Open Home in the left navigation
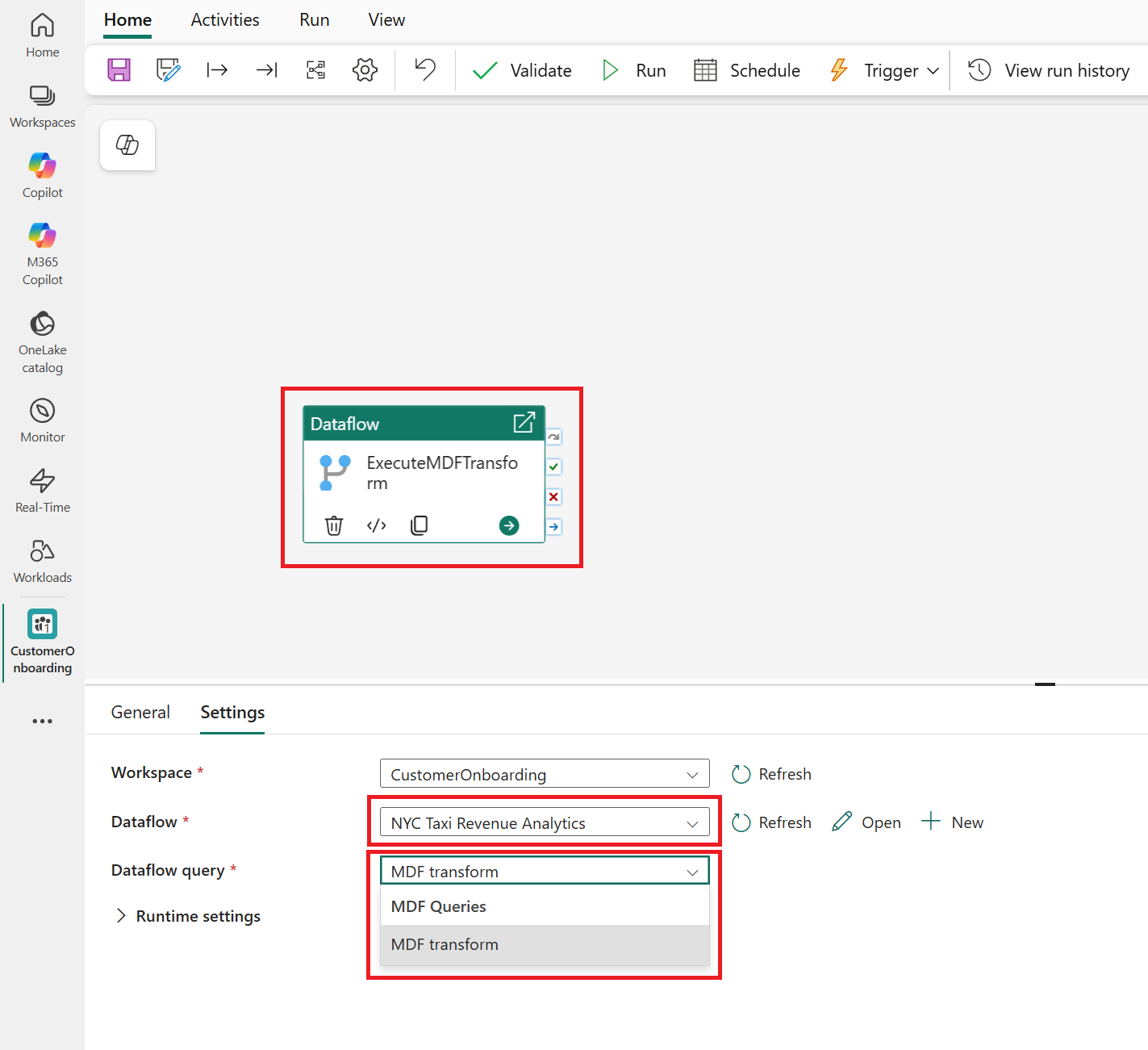This screenshot has width=1148, height=1050. (42, 36)
